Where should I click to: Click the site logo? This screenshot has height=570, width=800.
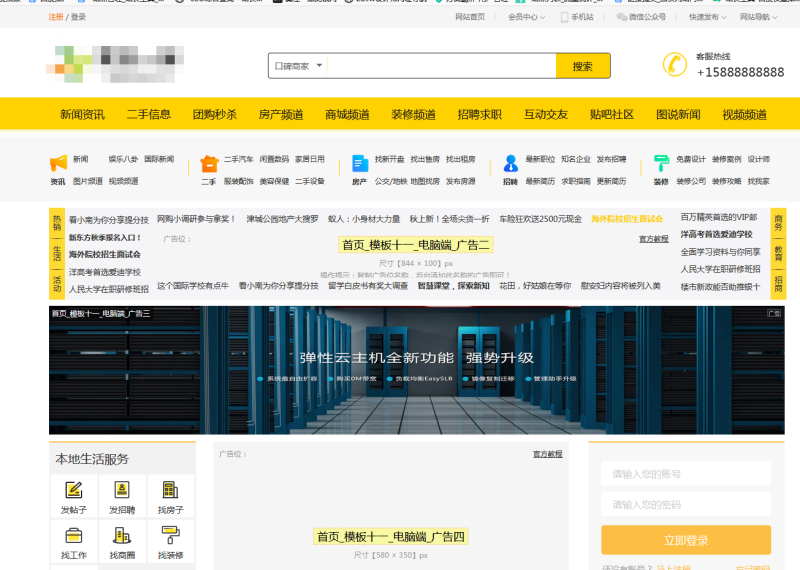coord(115,64)
